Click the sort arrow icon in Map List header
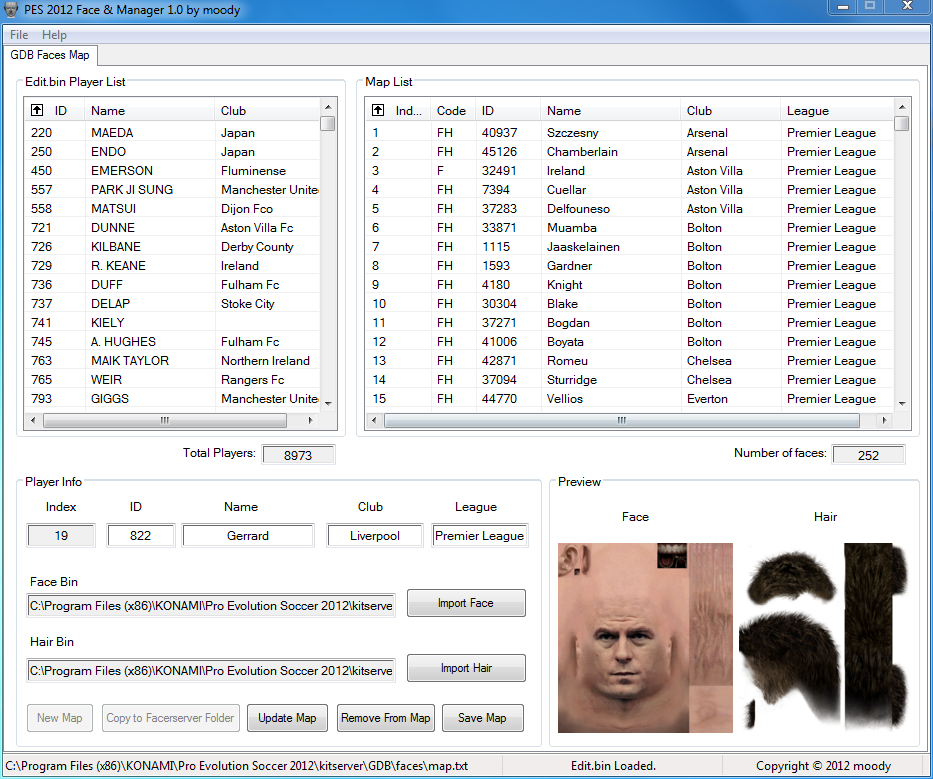The height and width of the screenshot is (779, 933). pos(377,110)
